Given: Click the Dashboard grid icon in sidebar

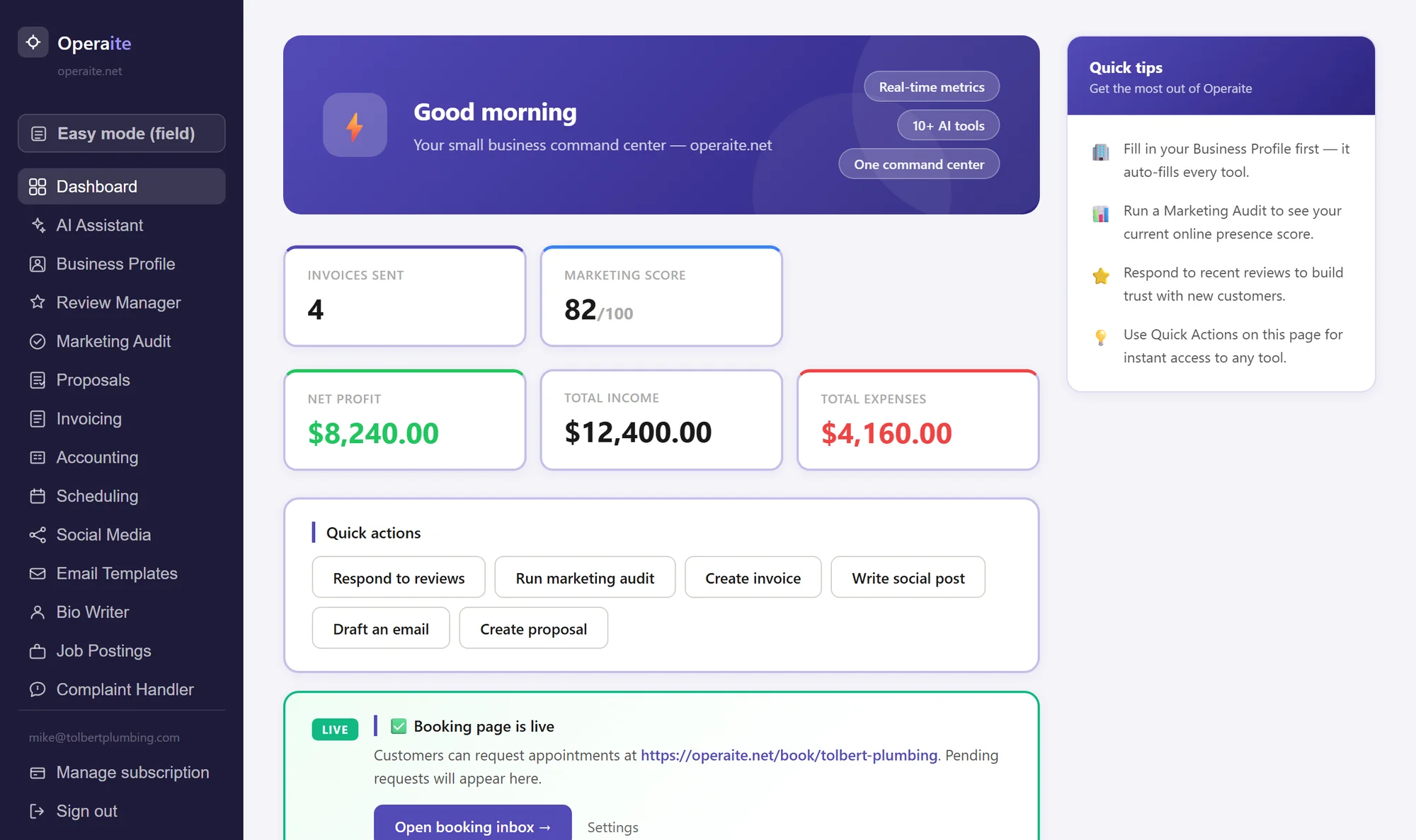Looking at the screenshot, I should coord(38,187).
